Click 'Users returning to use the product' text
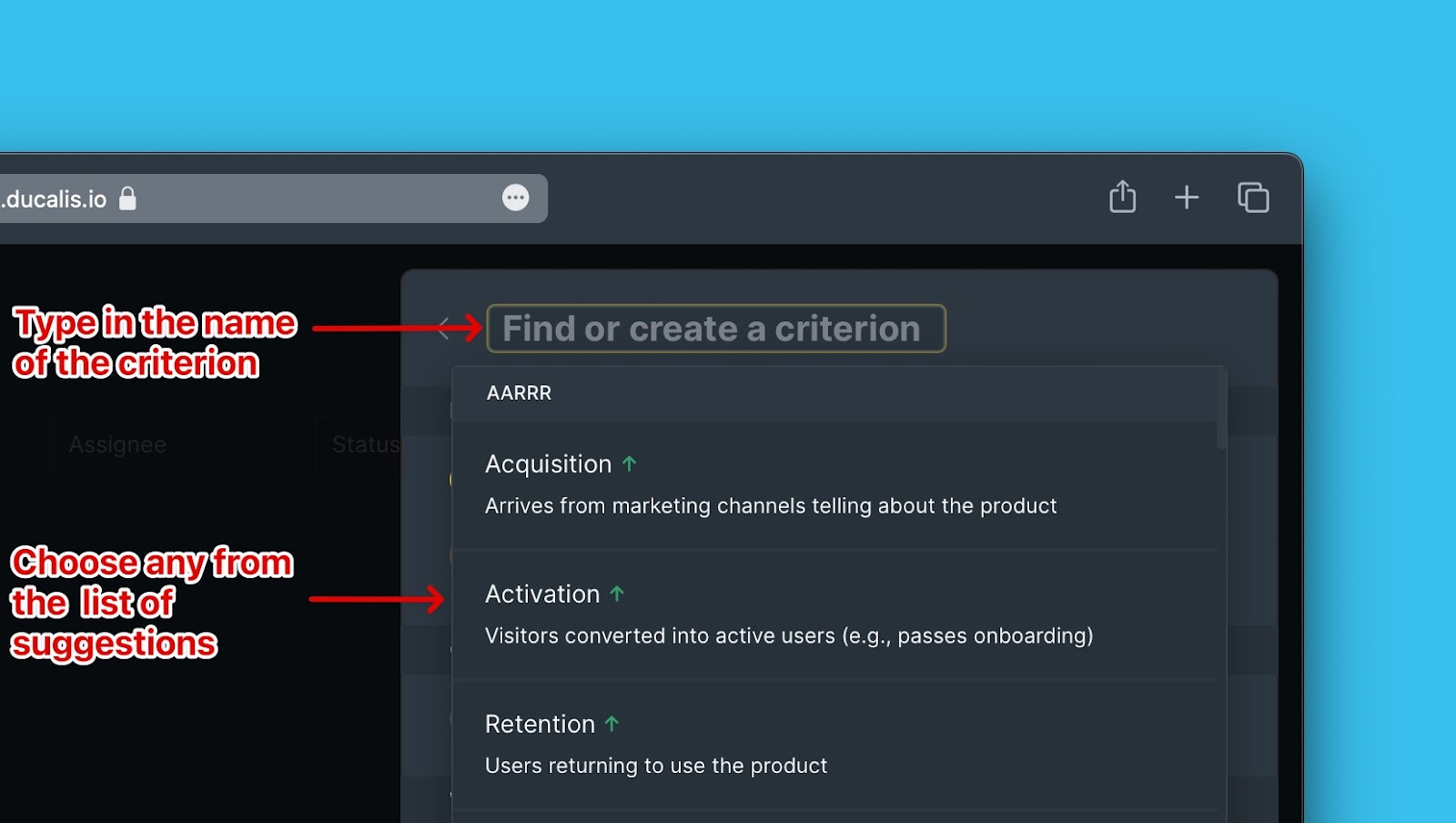Screen dimensions: 1456x823 click(x=656, y=767)
